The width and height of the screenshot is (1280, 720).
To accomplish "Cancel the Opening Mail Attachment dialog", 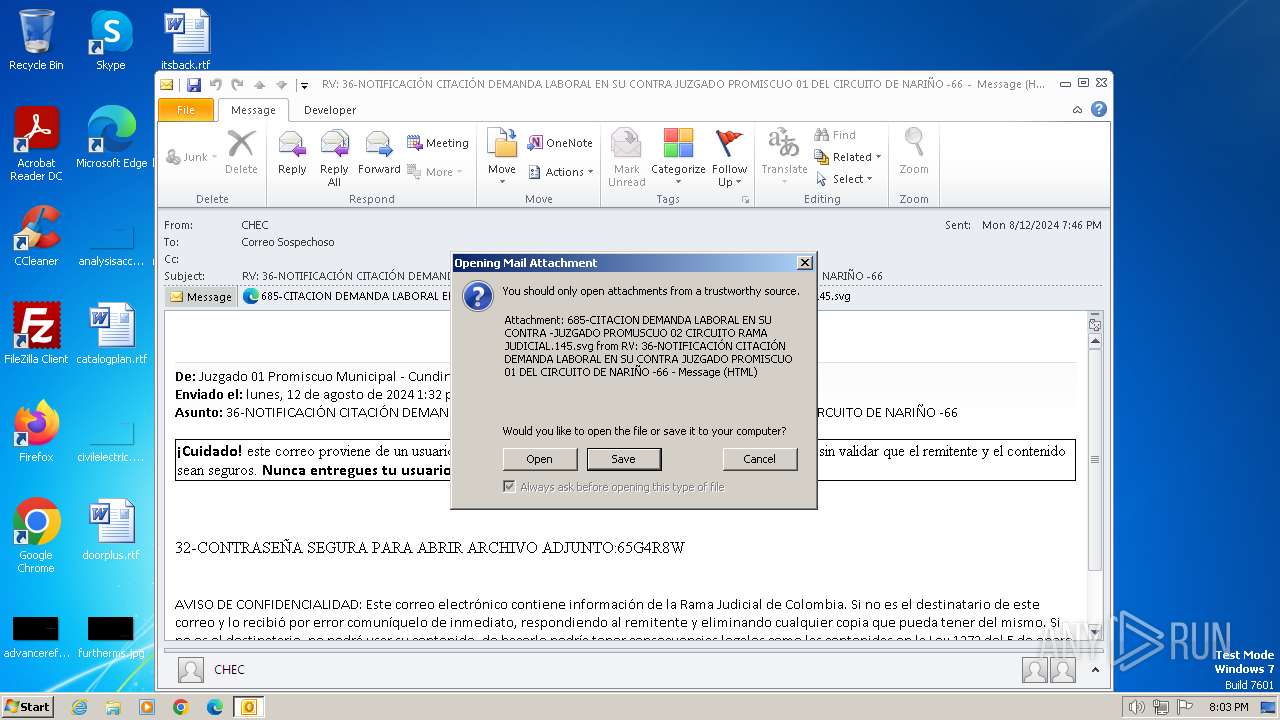I will 759,459.
